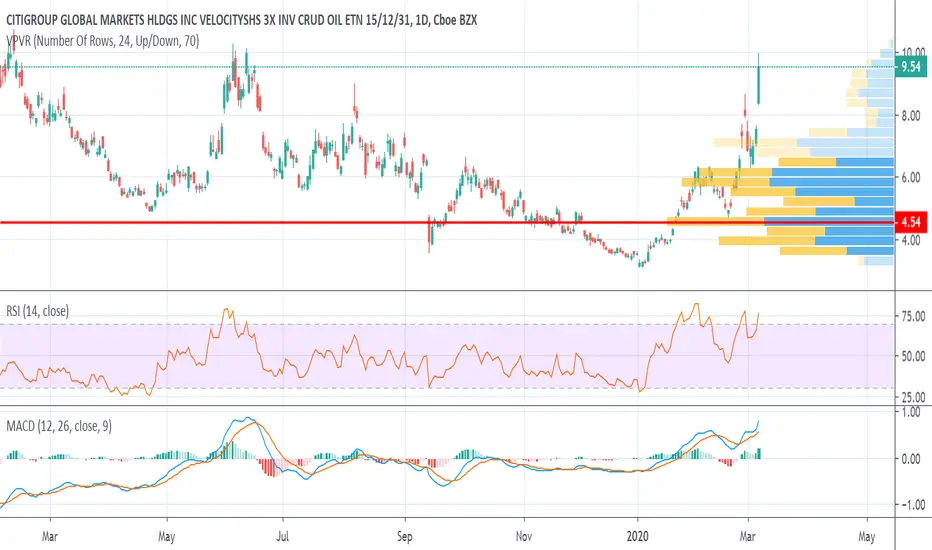
Task: Click the Mar label right after 2020
Action: tap(747, 536)
